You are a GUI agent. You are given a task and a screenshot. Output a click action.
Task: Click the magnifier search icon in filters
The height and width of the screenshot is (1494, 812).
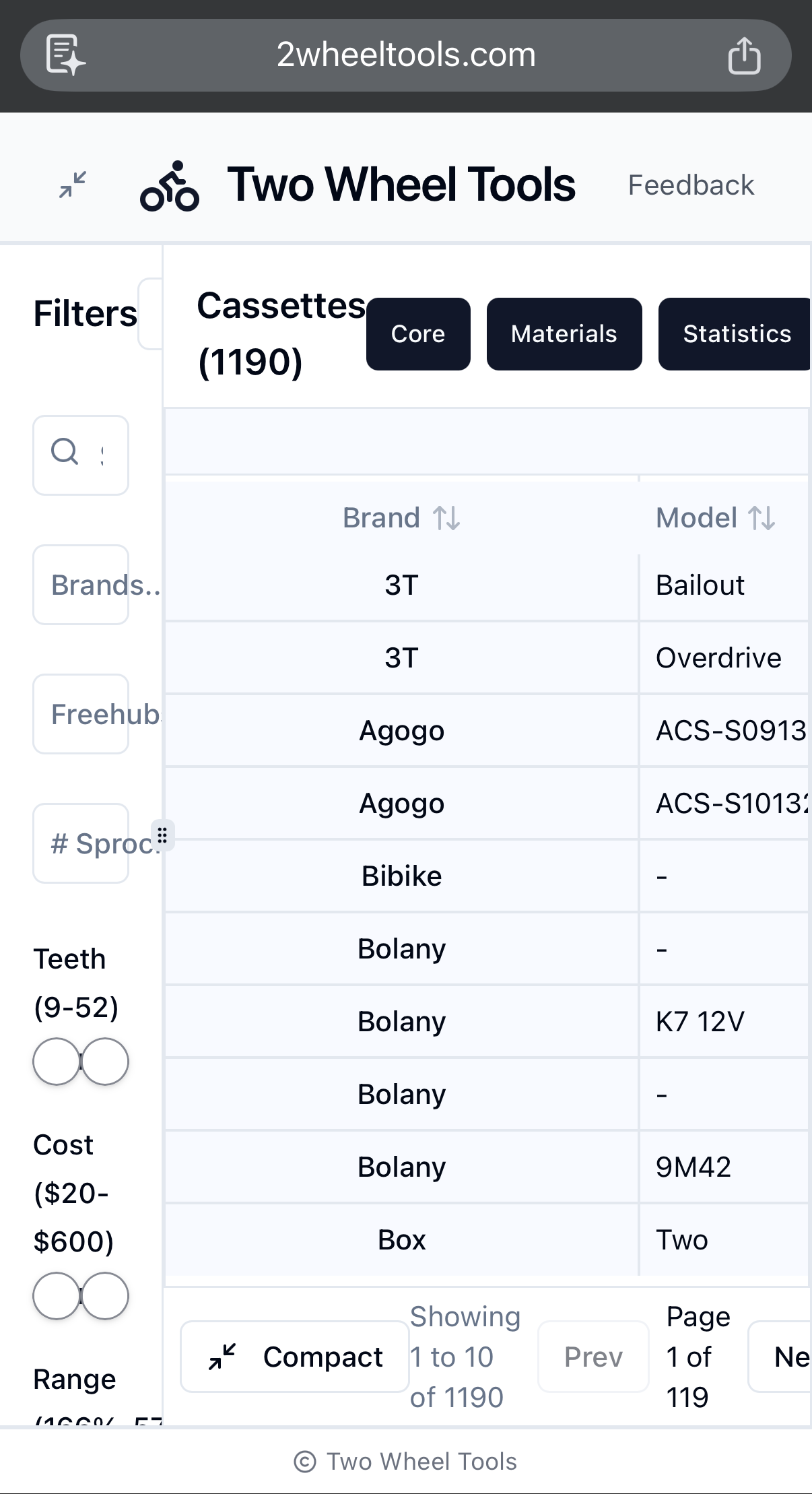pyautogui.click(x=65, y=451)
